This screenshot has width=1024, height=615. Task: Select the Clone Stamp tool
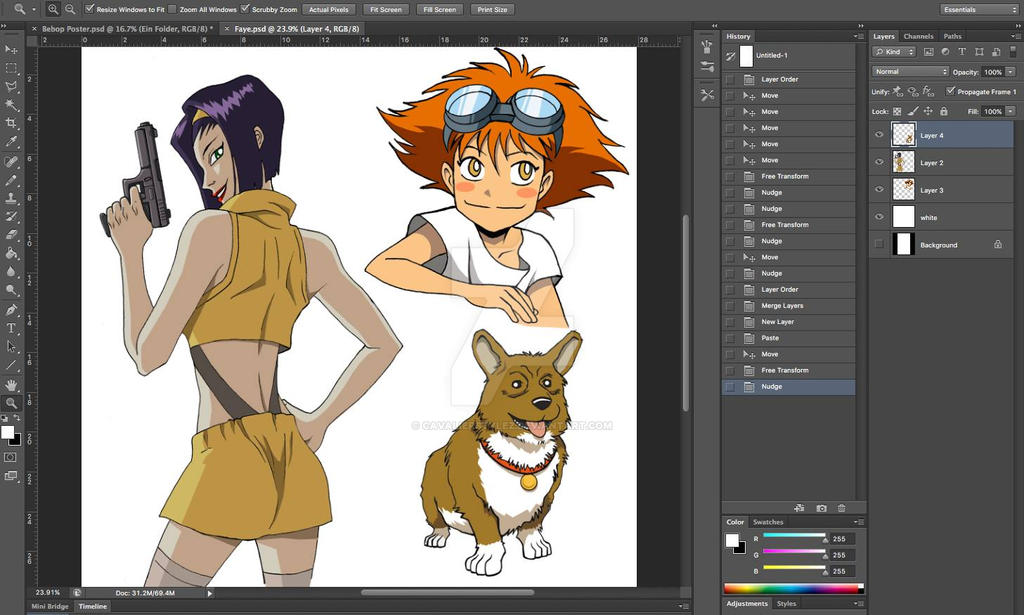tap(11, 198)
